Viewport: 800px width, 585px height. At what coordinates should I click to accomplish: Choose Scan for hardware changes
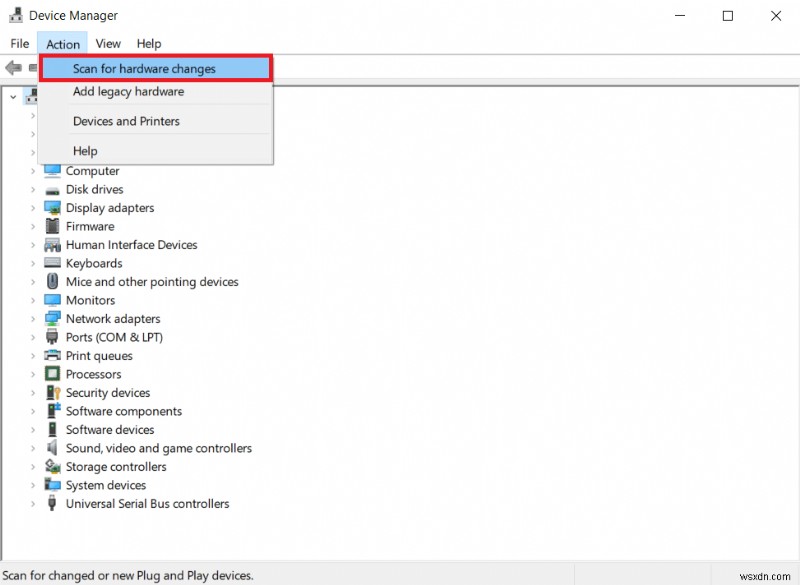point(144,69)
